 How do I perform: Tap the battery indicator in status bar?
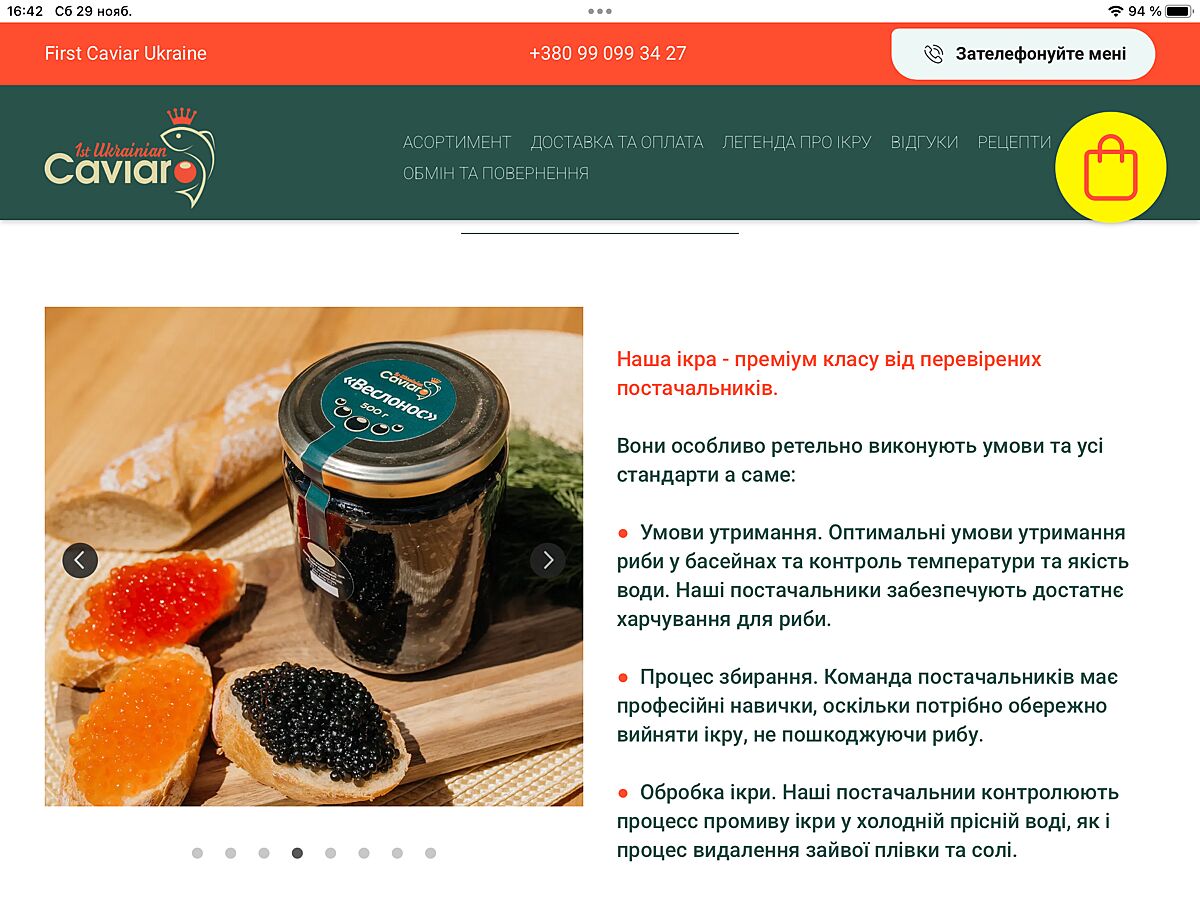(1178, 11)
